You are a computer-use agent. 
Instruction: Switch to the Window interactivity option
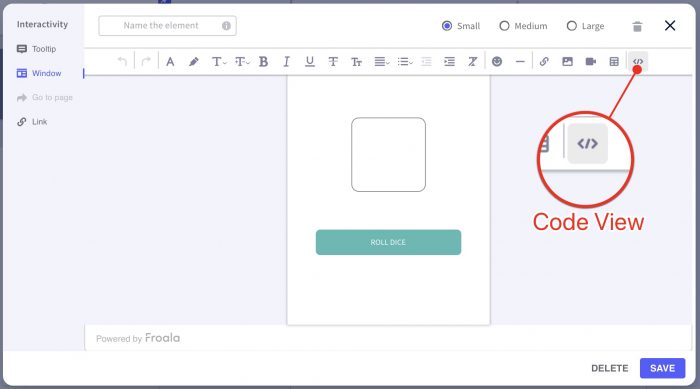(39, 73)
